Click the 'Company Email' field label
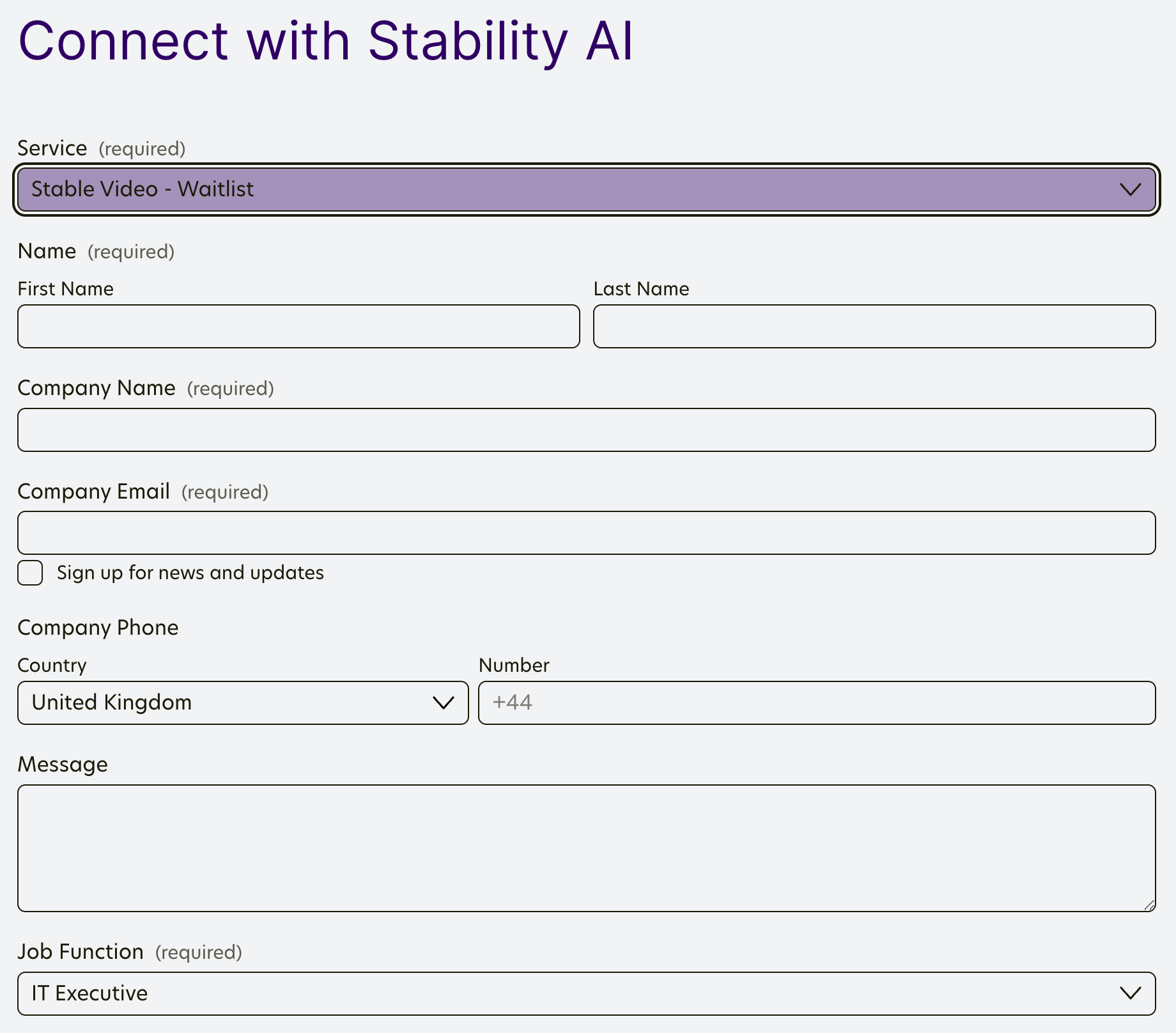This screenshot has height=1033, width=1176. 93,492
